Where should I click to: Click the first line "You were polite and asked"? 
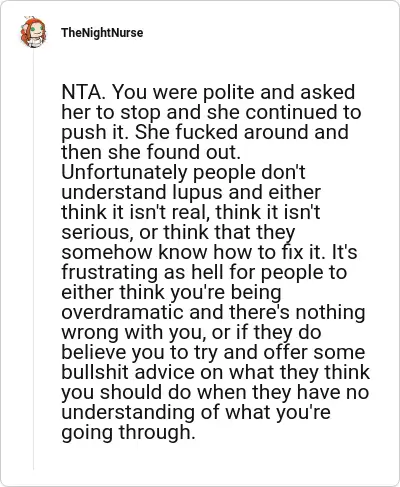click(234, 92)
